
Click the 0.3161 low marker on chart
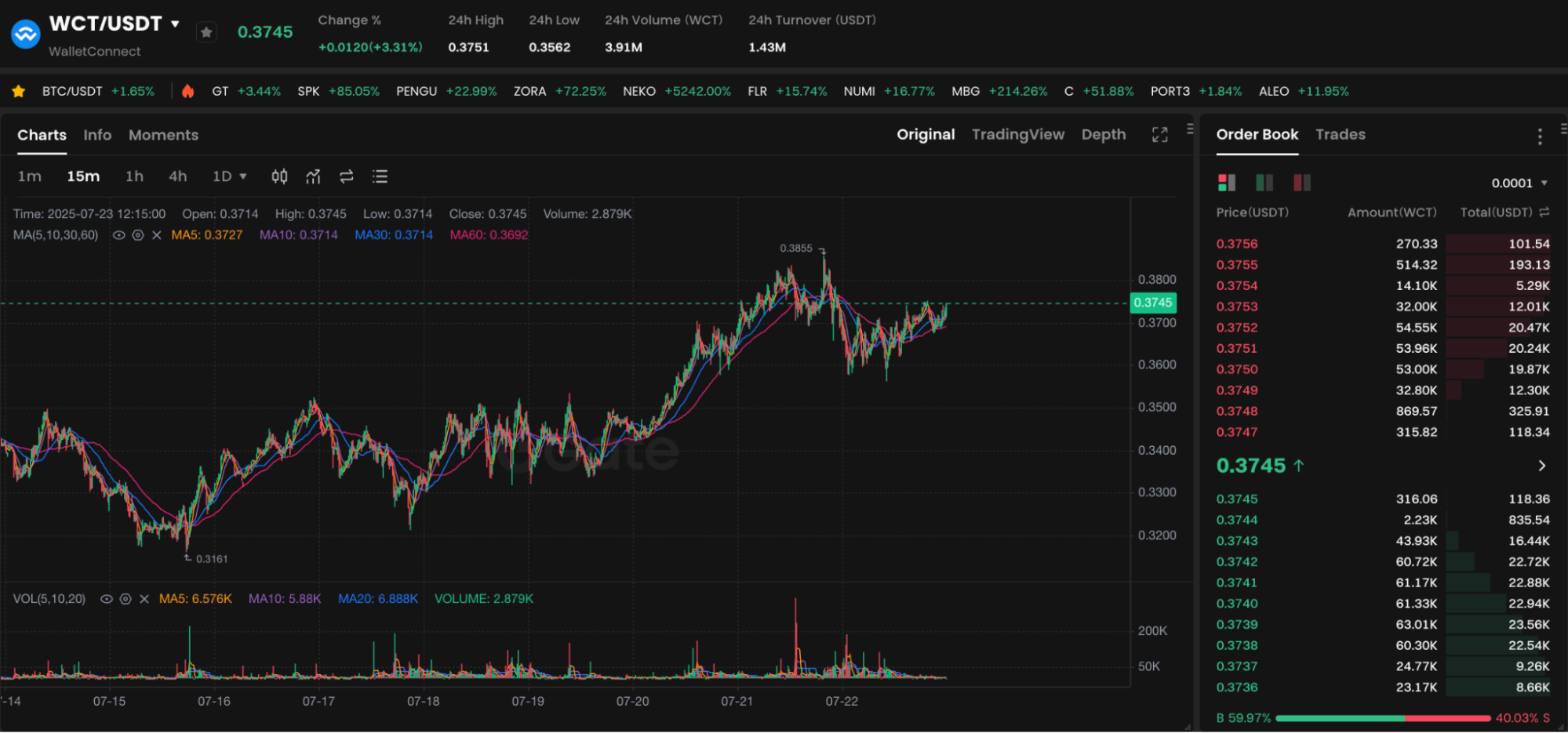[212, 559]
